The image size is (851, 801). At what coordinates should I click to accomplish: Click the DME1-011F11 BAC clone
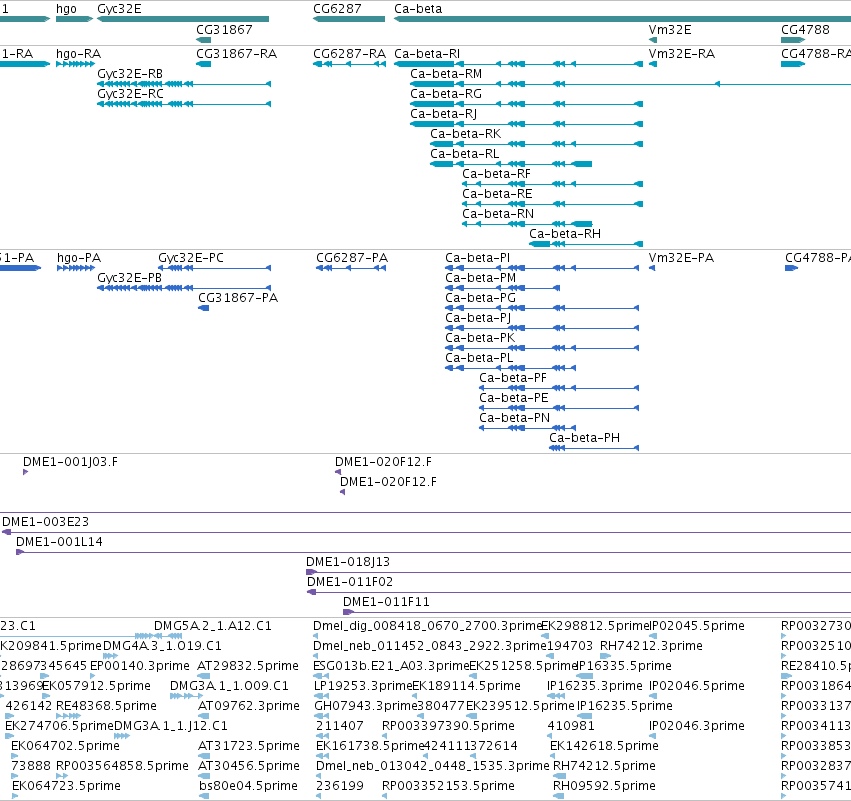coord(386,602)
